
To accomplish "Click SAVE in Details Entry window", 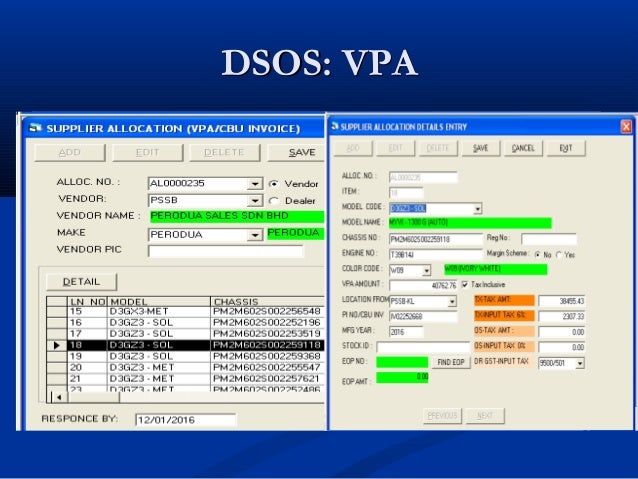I will click(481, 148).
